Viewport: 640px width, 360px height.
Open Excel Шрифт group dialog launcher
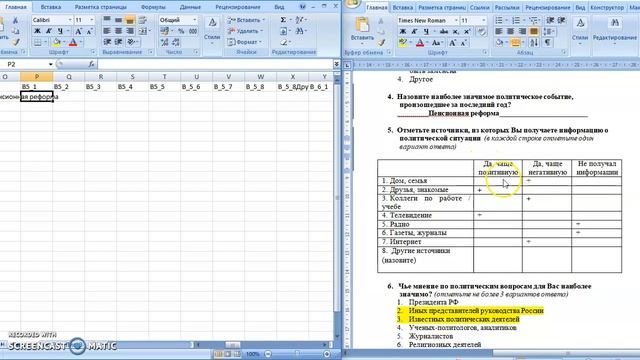[x=93, y=52]
